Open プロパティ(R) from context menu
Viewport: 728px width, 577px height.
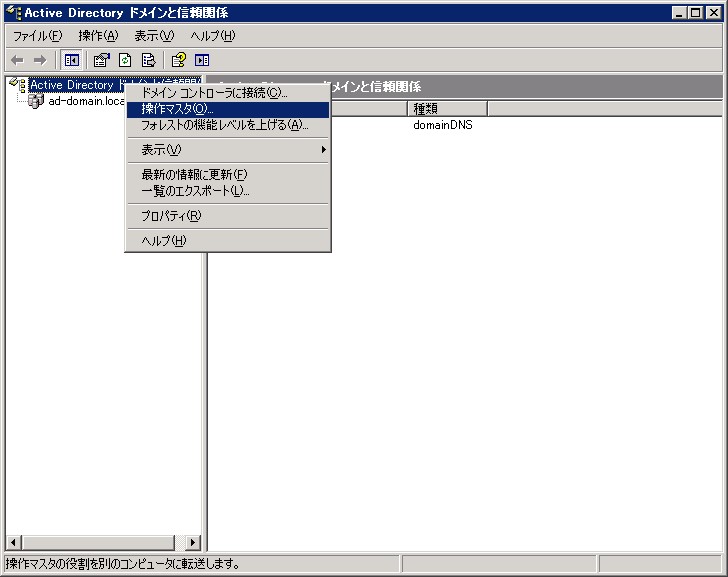tap(228, 216)
